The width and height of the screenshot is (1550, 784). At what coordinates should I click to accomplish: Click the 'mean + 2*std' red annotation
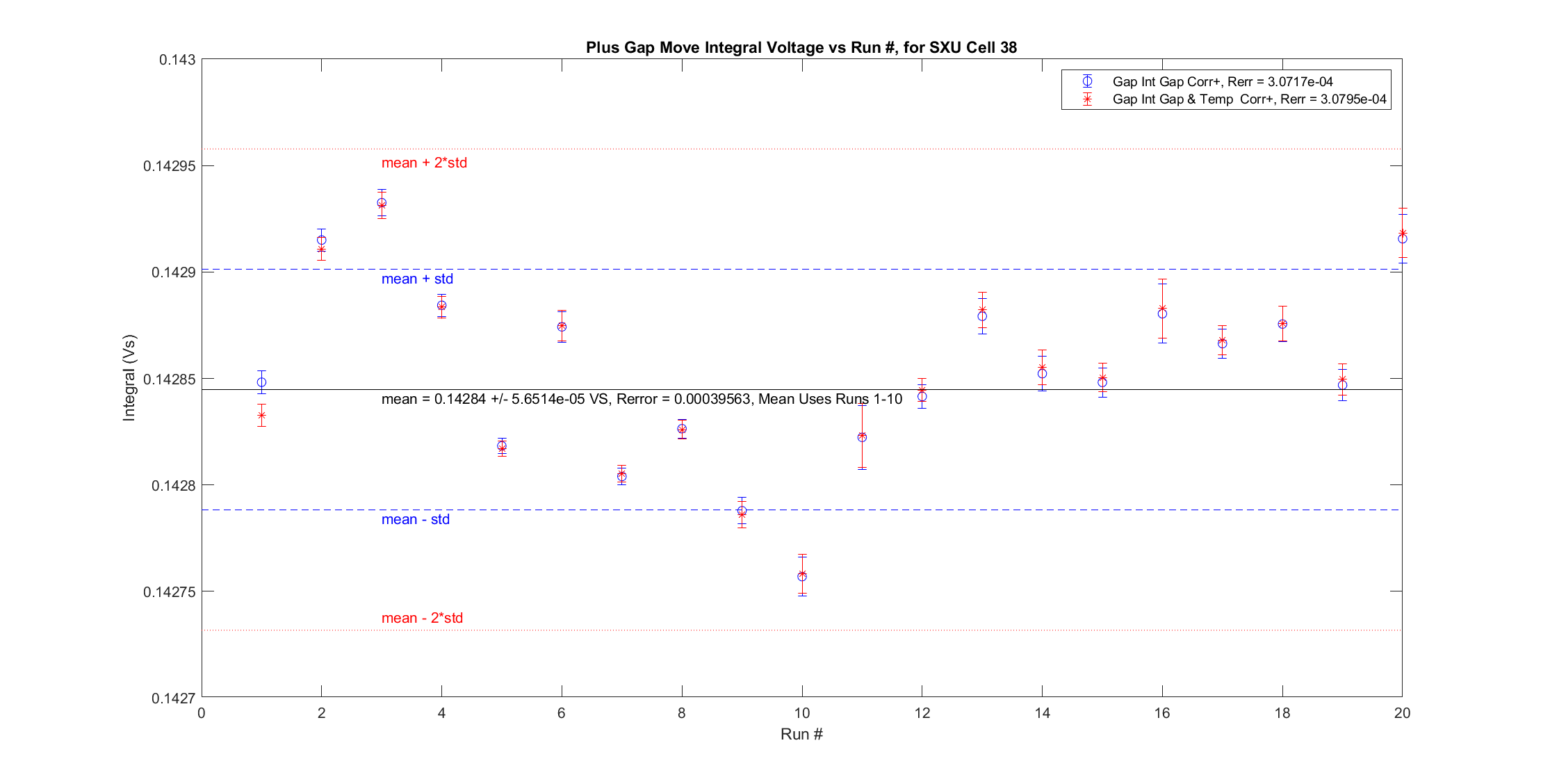pos(424,163)
